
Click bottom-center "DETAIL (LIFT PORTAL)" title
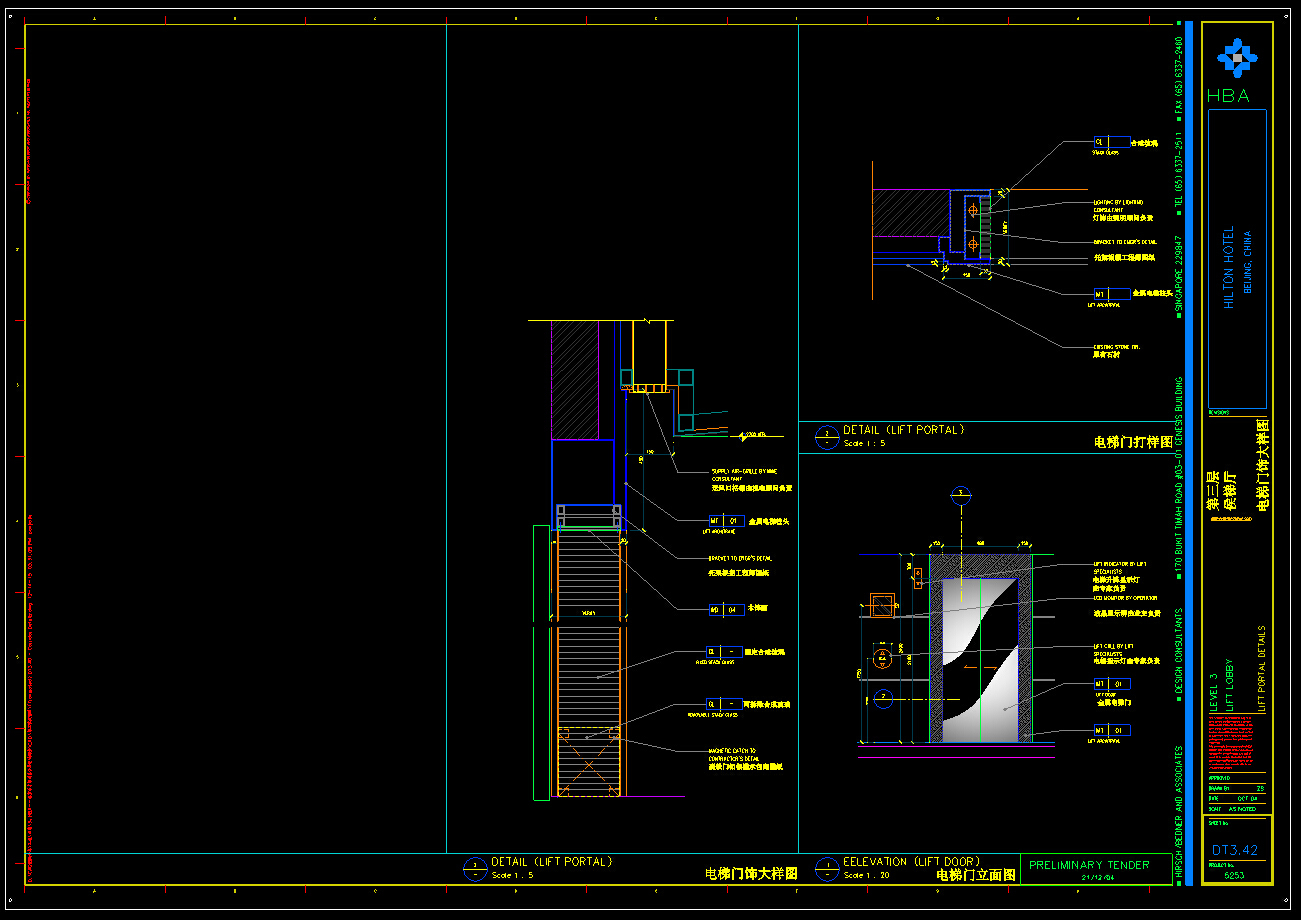[x=552, y=861]
